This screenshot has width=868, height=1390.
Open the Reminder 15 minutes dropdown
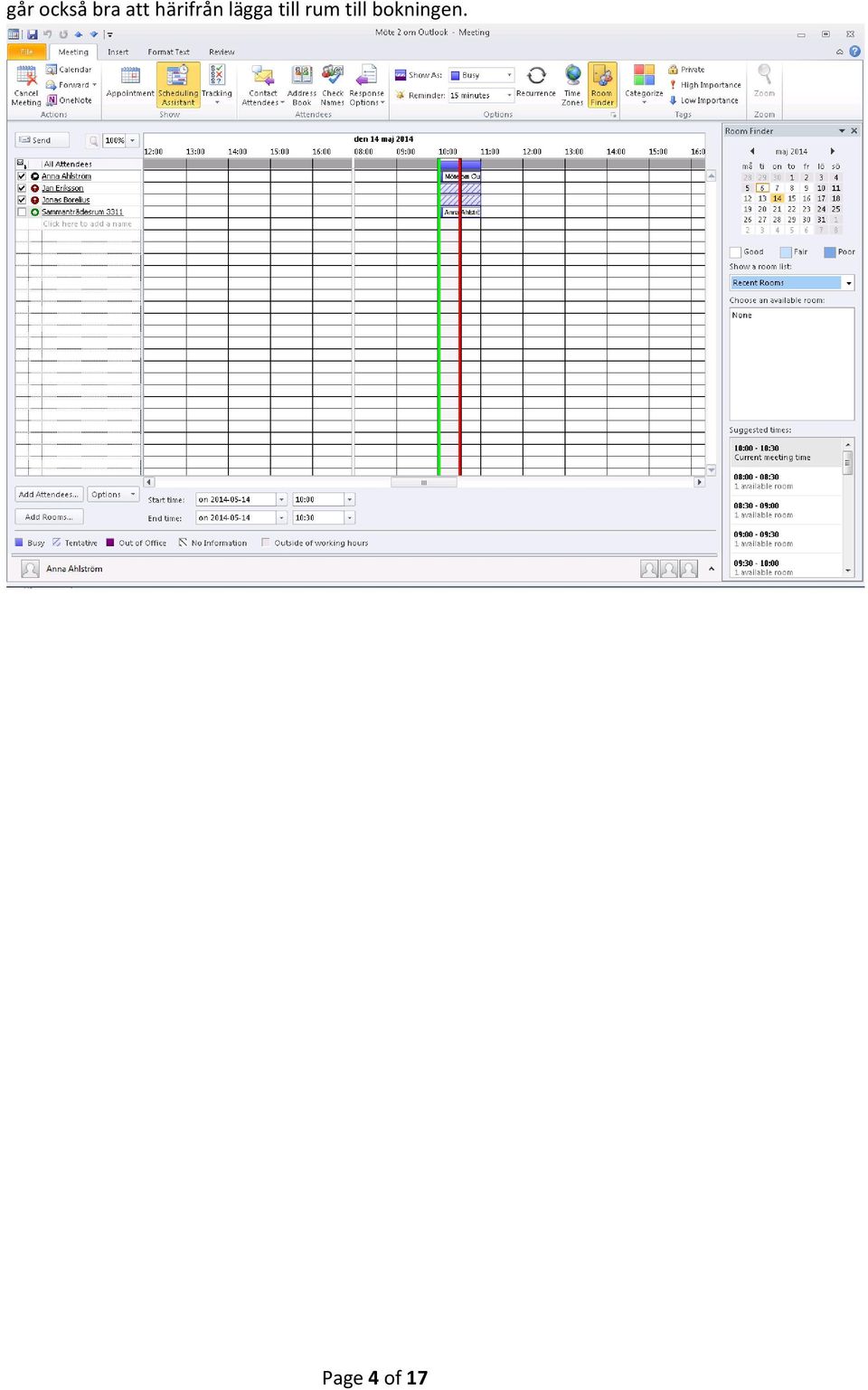coord(510,95)
